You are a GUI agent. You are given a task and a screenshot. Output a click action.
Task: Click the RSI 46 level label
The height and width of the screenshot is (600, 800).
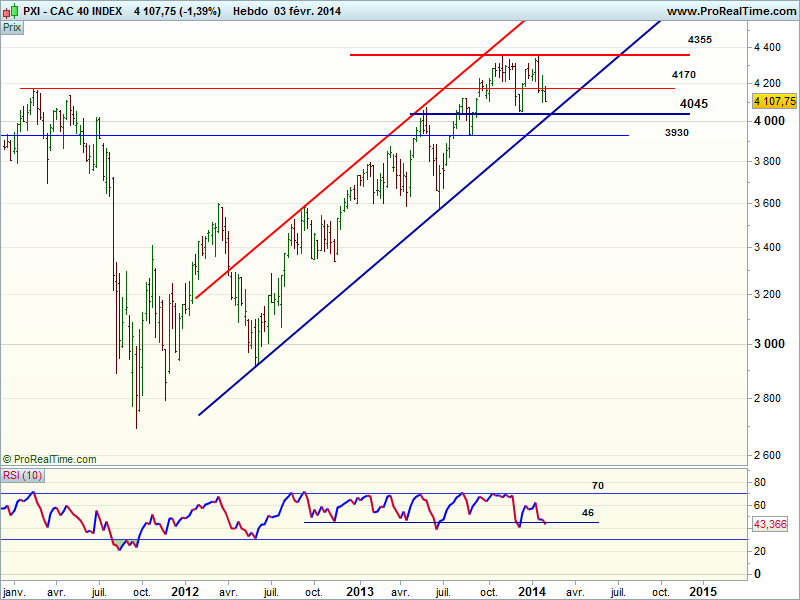point(588,511)
